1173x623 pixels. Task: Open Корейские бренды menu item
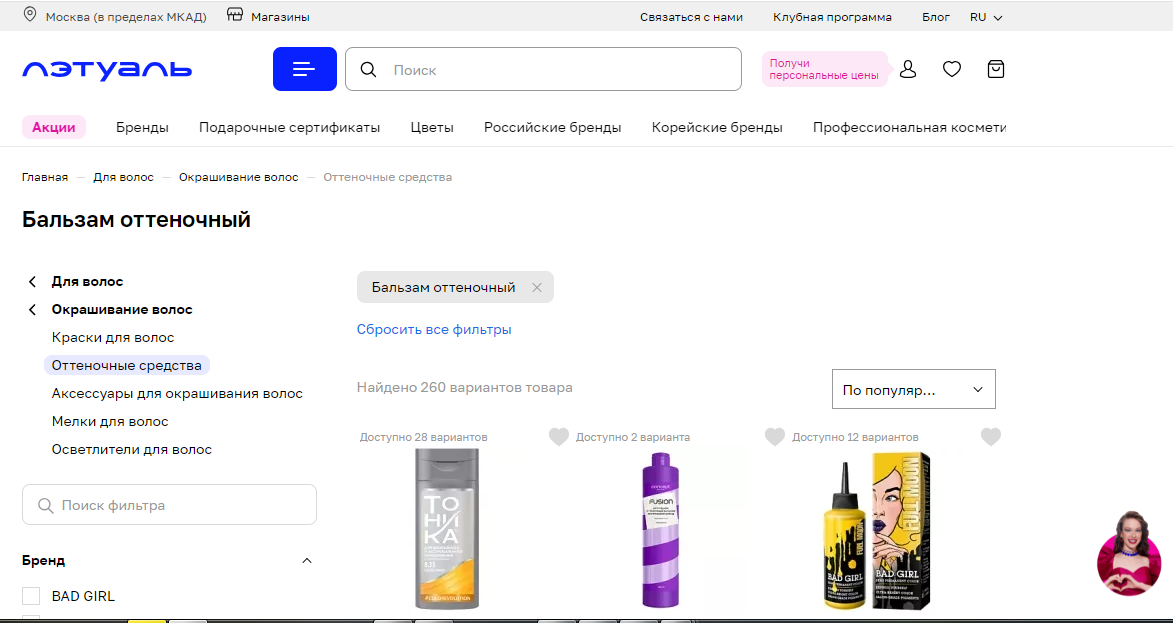[x=717, y=127]
